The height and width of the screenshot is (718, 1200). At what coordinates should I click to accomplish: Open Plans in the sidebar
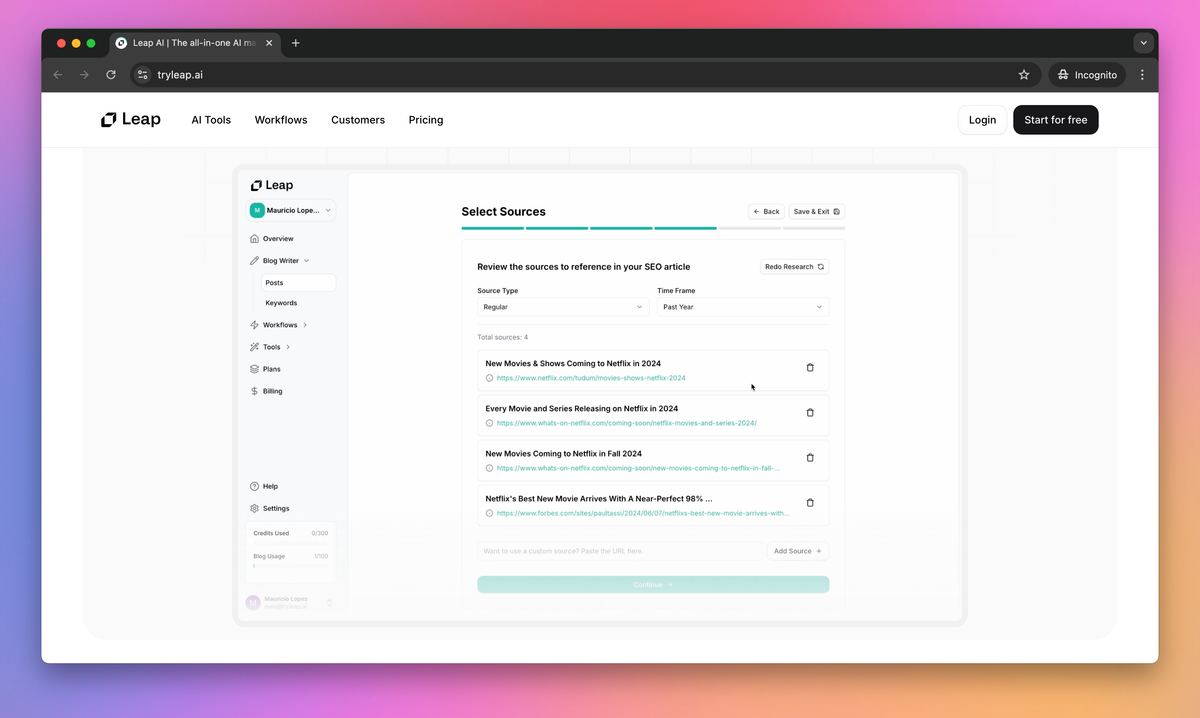pyautogui.click(x=266, y=369)
